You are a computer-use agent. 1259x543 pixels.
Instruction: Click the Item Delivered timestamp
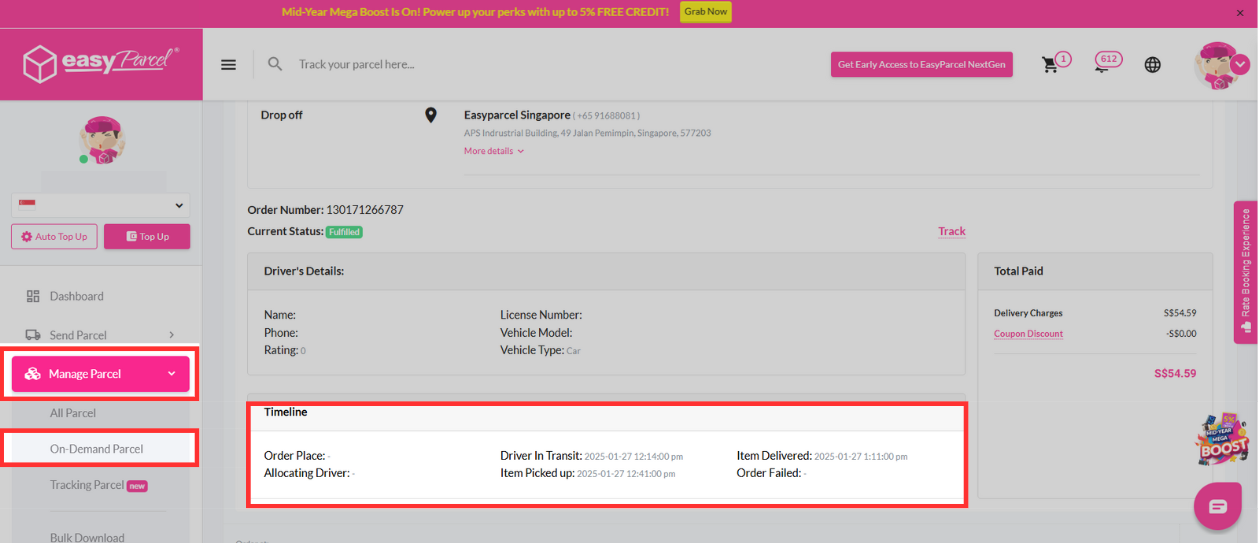(x=861, y=456)
